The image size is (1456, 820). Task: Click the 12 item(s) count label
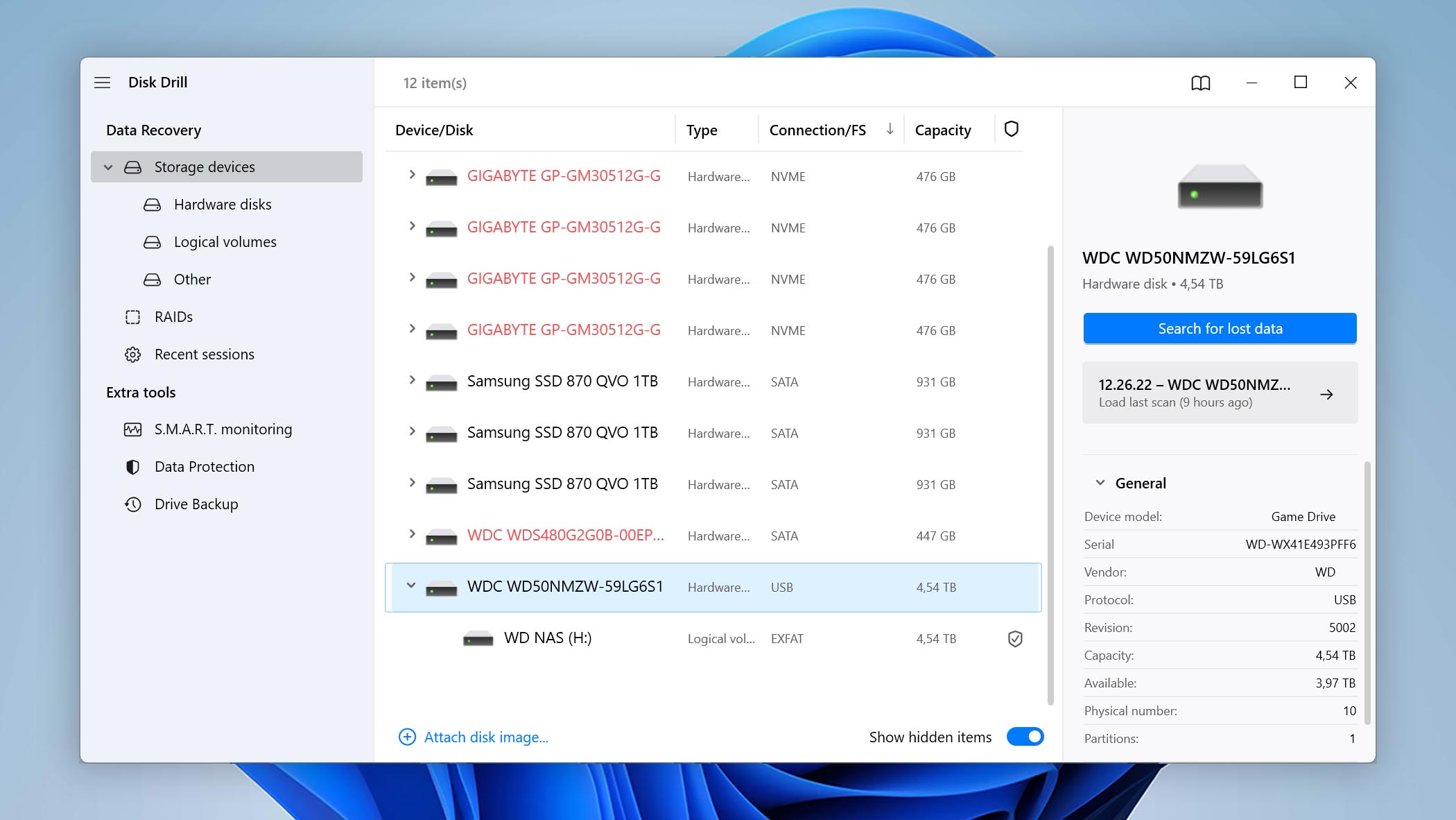[x=435, y=83]
